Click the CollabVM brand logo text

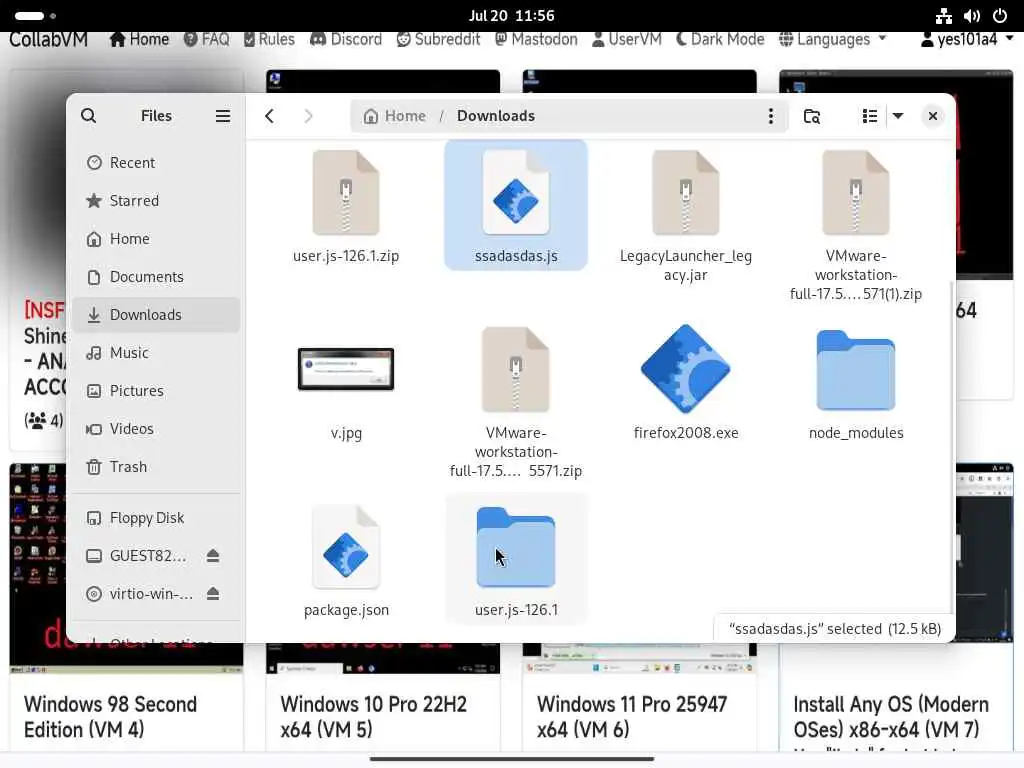[x=48, y=39]
